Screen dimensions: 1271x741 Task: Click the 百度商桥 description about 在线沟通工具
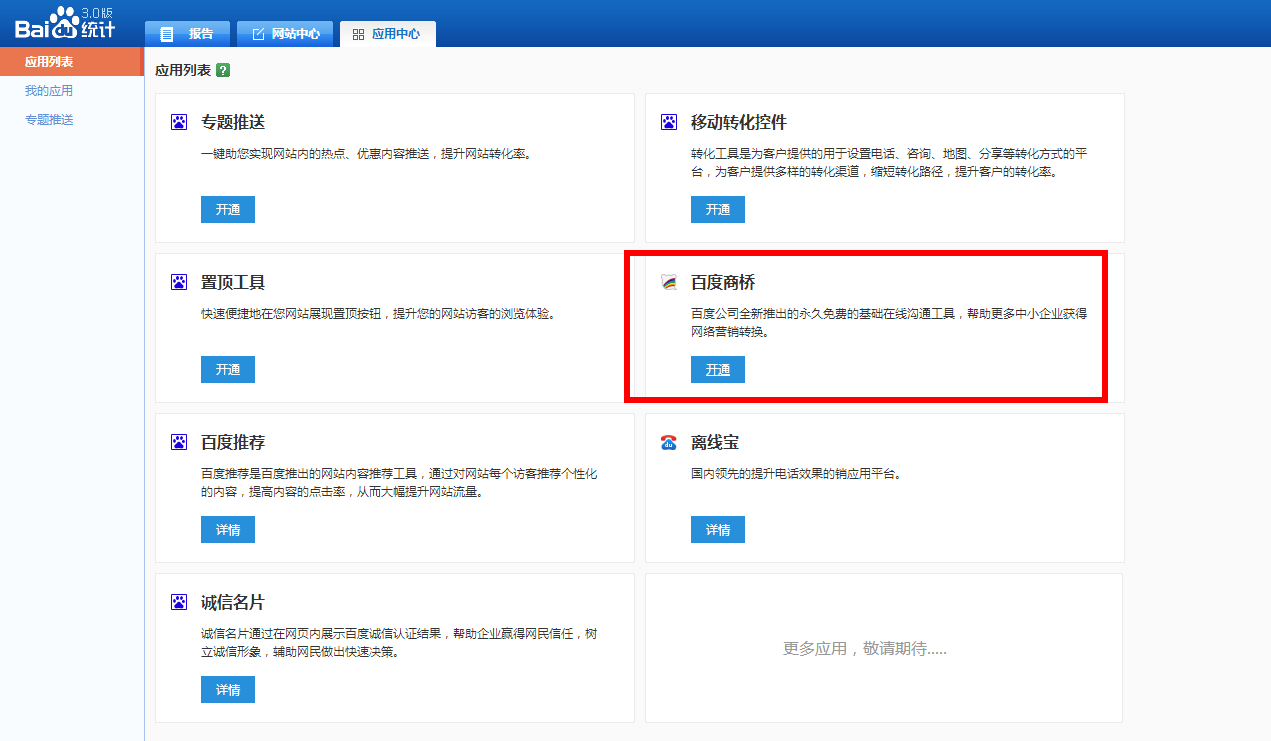pyautogui.click(x=889, y=323)
